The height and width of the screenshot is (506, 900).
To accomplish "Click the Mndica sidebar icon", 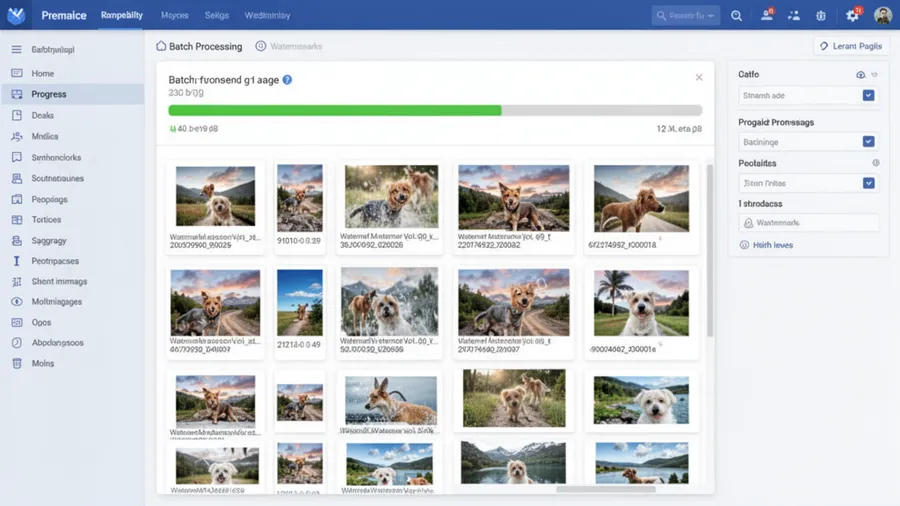I will point(17,137).
